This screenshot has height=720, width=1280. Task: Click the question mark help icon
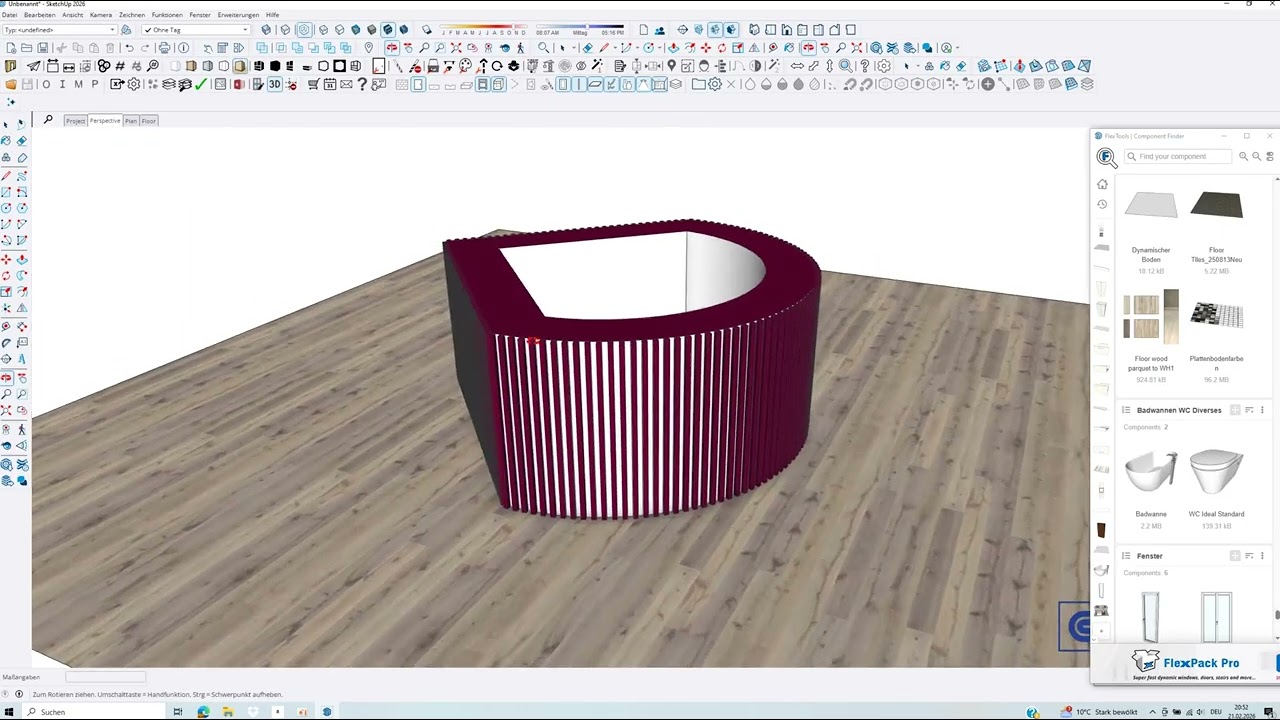362,85
